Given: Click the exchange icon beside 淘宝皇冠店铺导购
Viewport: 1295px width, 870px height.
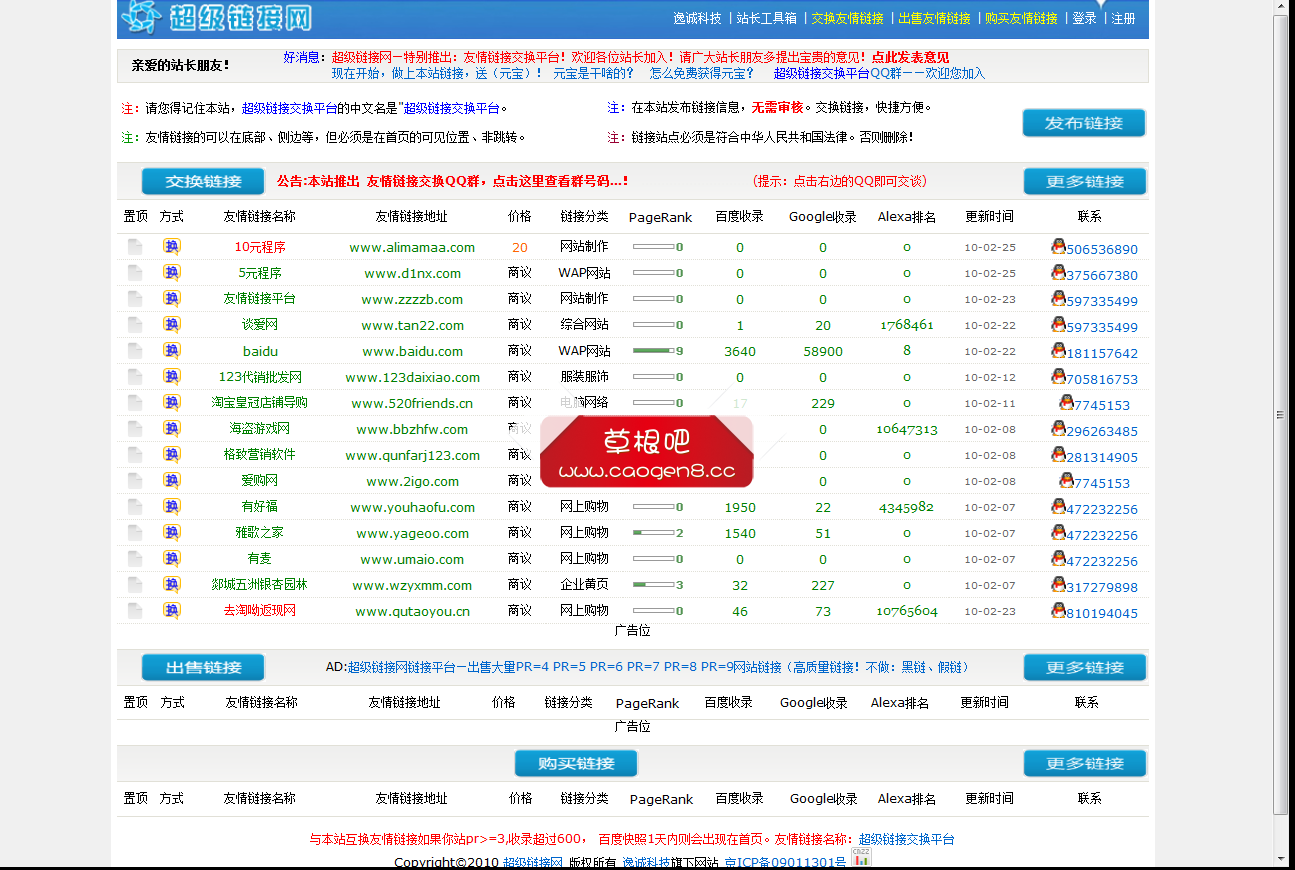Looking at the screenshot, I should [171, 403].
